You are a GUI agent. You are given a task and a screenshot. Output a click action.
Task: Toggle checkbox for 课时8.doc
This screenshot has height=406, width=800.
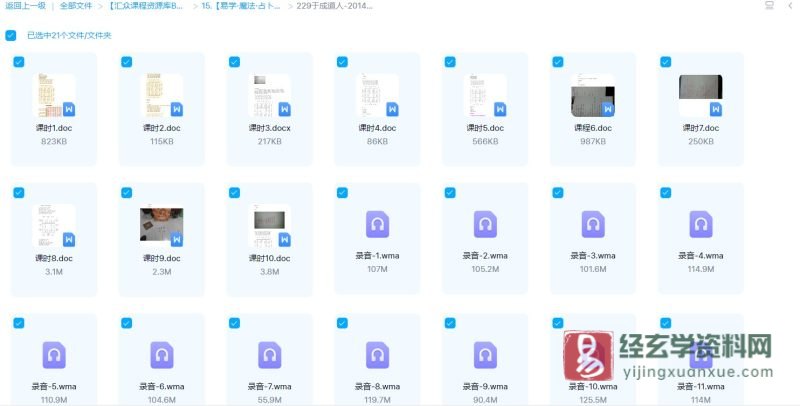[x=18, y=191]
